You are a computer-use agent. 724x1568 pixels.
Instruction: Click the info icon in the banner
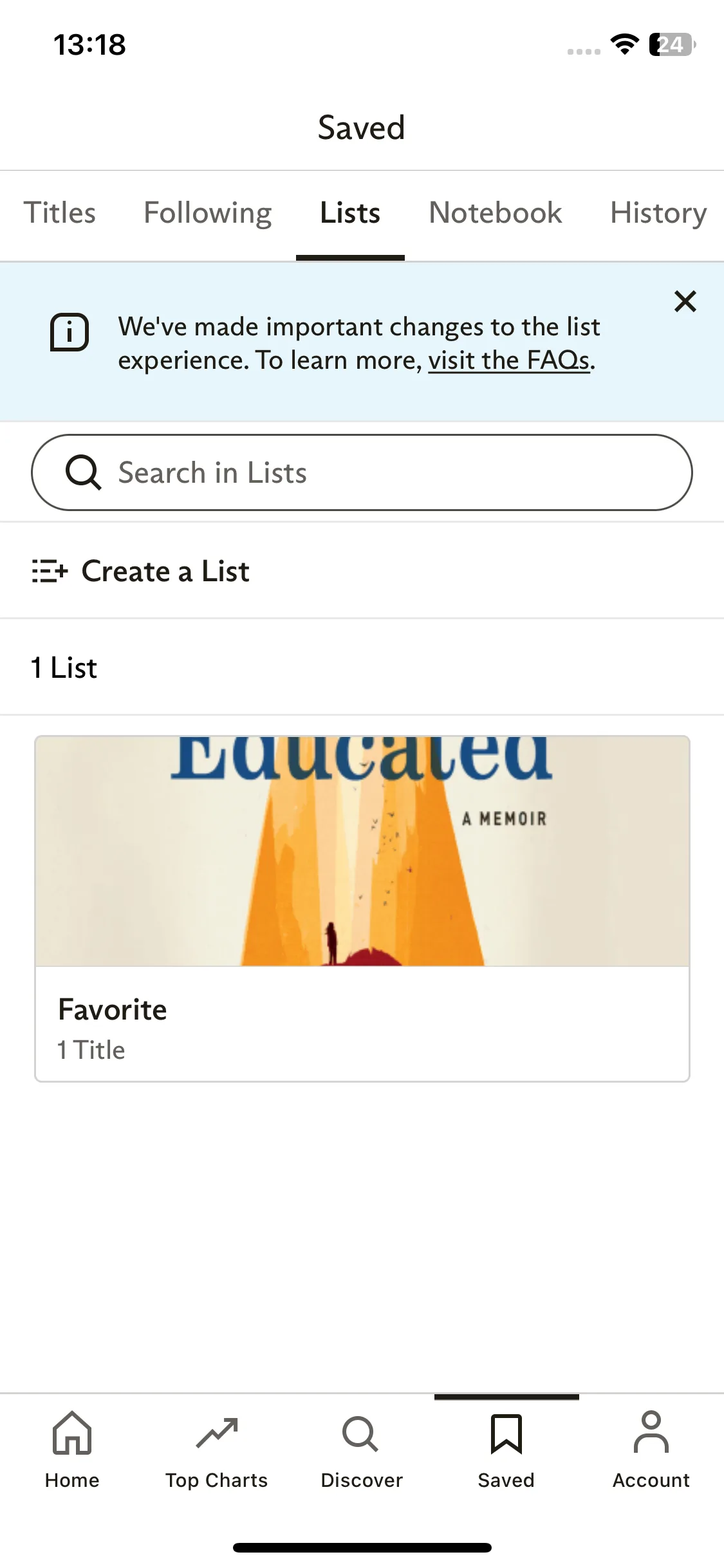tap(70, 332)
